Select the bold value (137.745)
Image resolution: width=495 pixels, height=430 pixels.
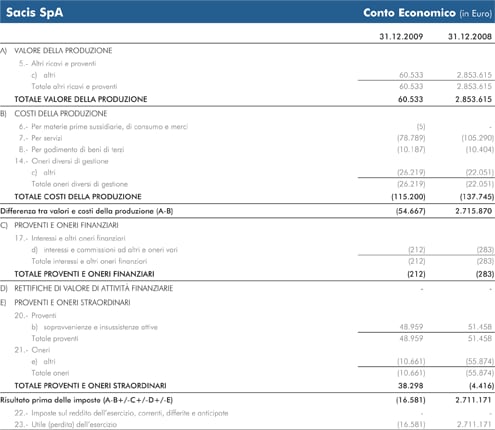[477, 197]
